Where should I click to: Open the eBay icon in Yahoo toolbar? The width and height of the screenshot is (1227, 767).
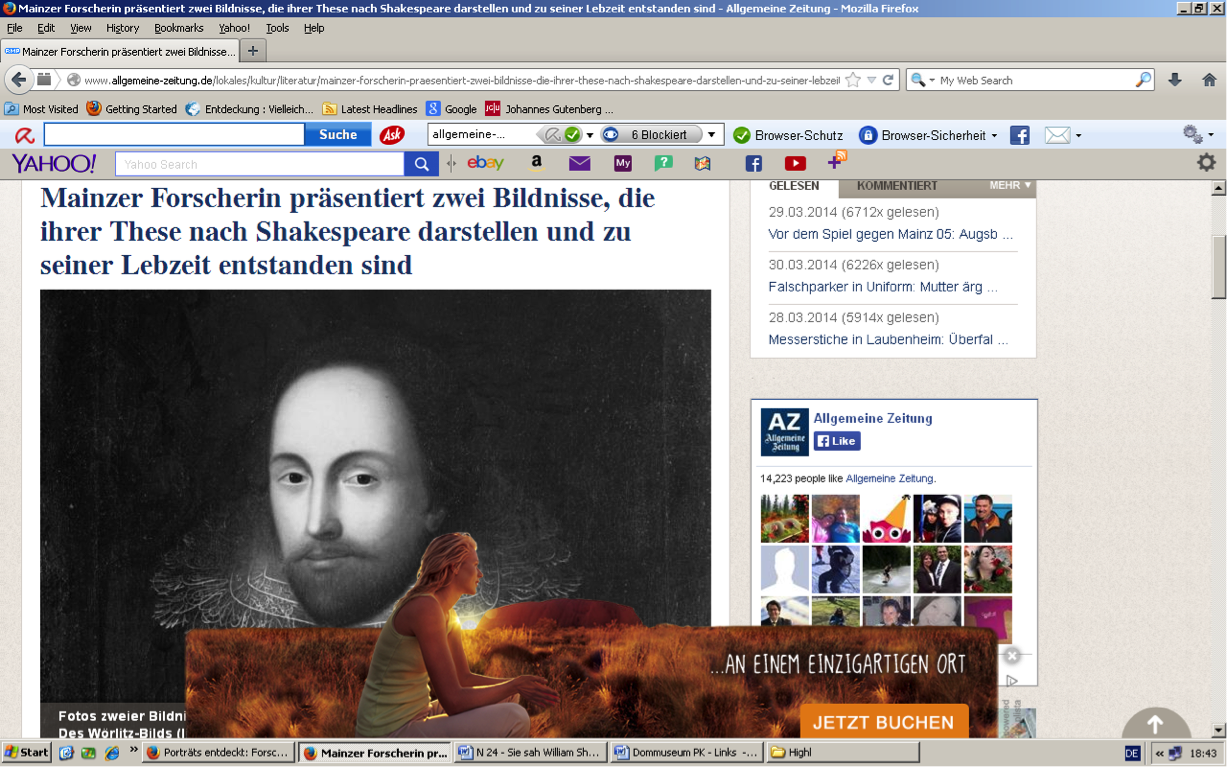(485, 163)
